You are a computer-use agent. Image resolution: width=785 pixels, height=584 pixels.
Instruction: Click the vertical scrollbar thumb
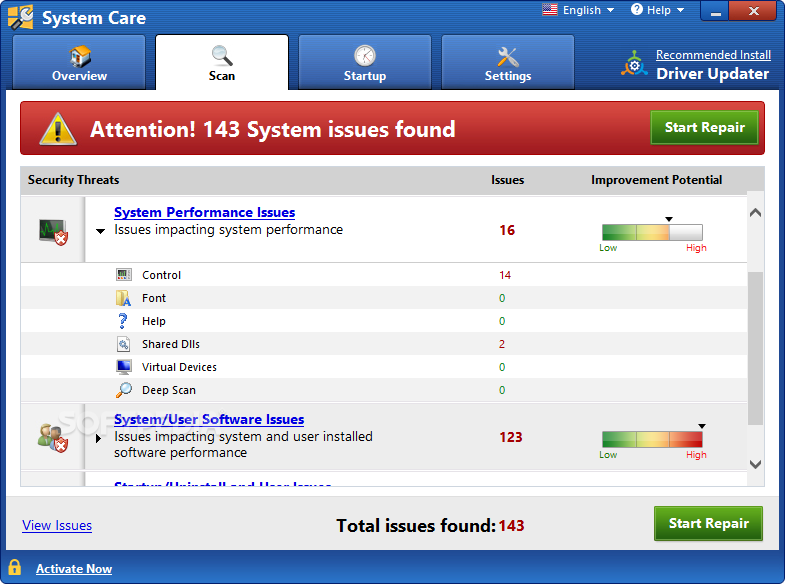pos(755,348)
